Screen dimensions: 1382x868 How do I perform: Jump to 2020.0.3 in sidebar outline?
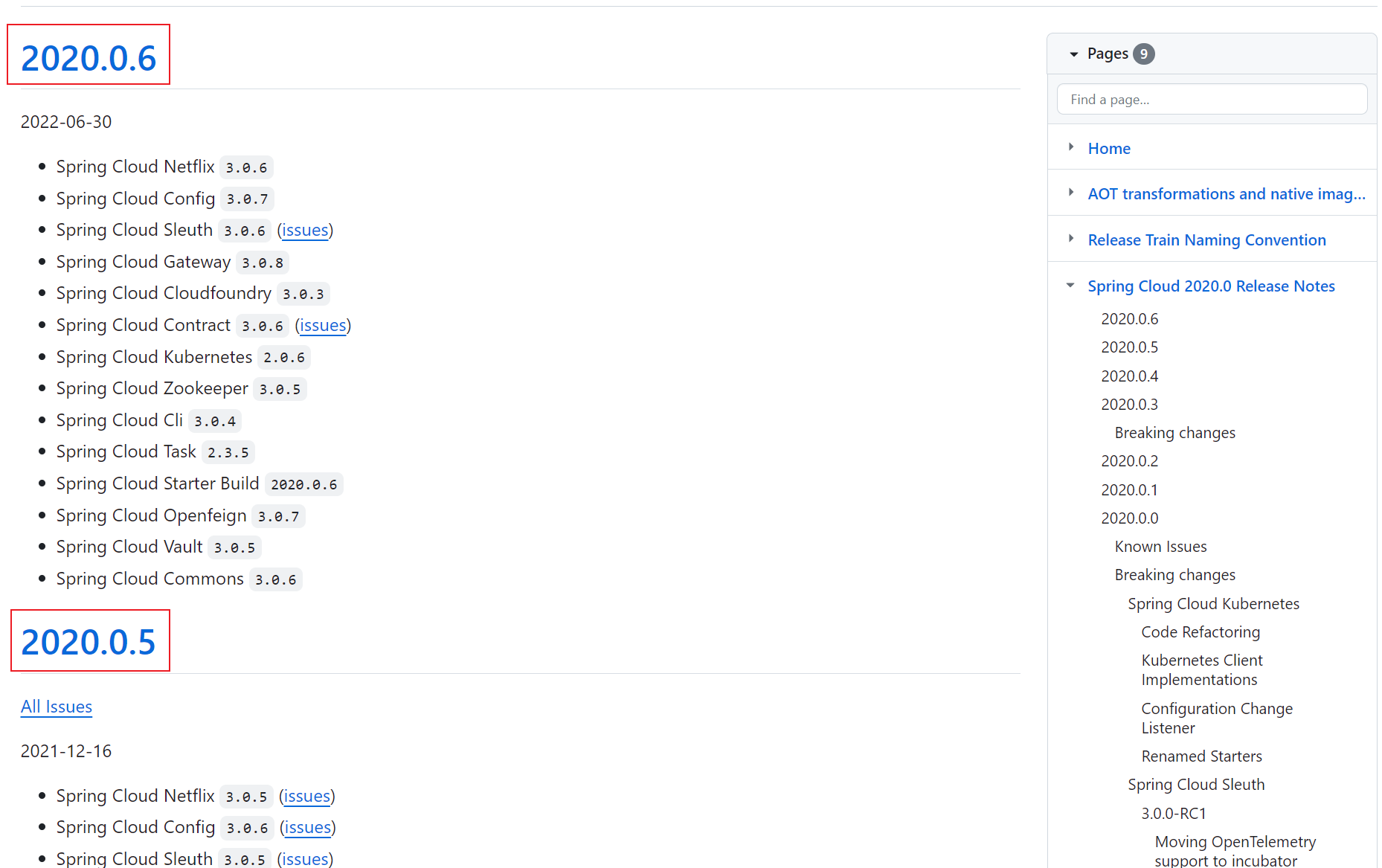(1129, 405)
